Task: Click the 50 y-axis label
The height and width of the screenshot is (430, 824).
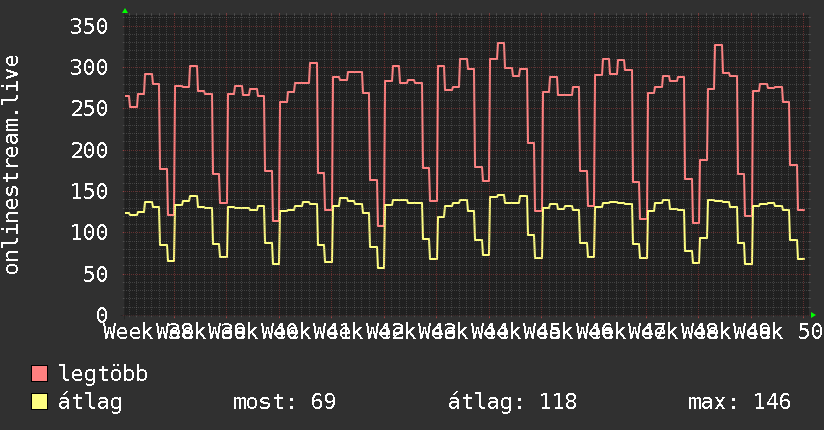Action: (96, 274)
